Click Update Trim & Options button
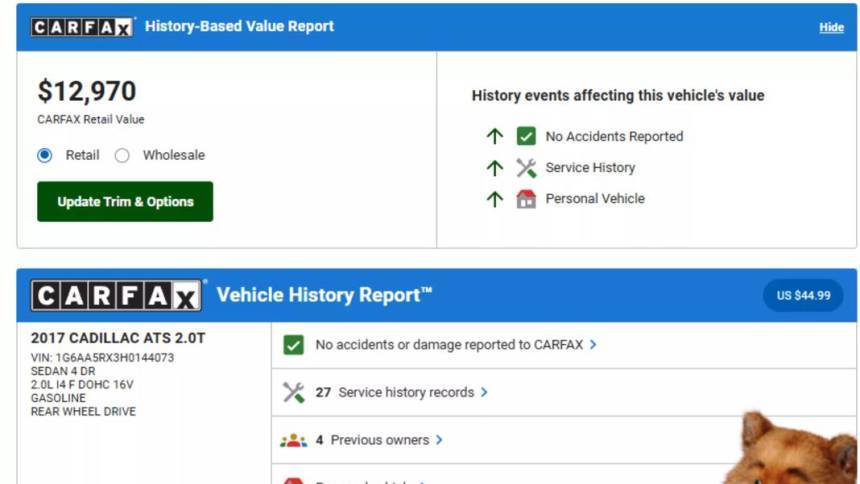The height and width of the screenshot is (484, 860). point(125,201)
